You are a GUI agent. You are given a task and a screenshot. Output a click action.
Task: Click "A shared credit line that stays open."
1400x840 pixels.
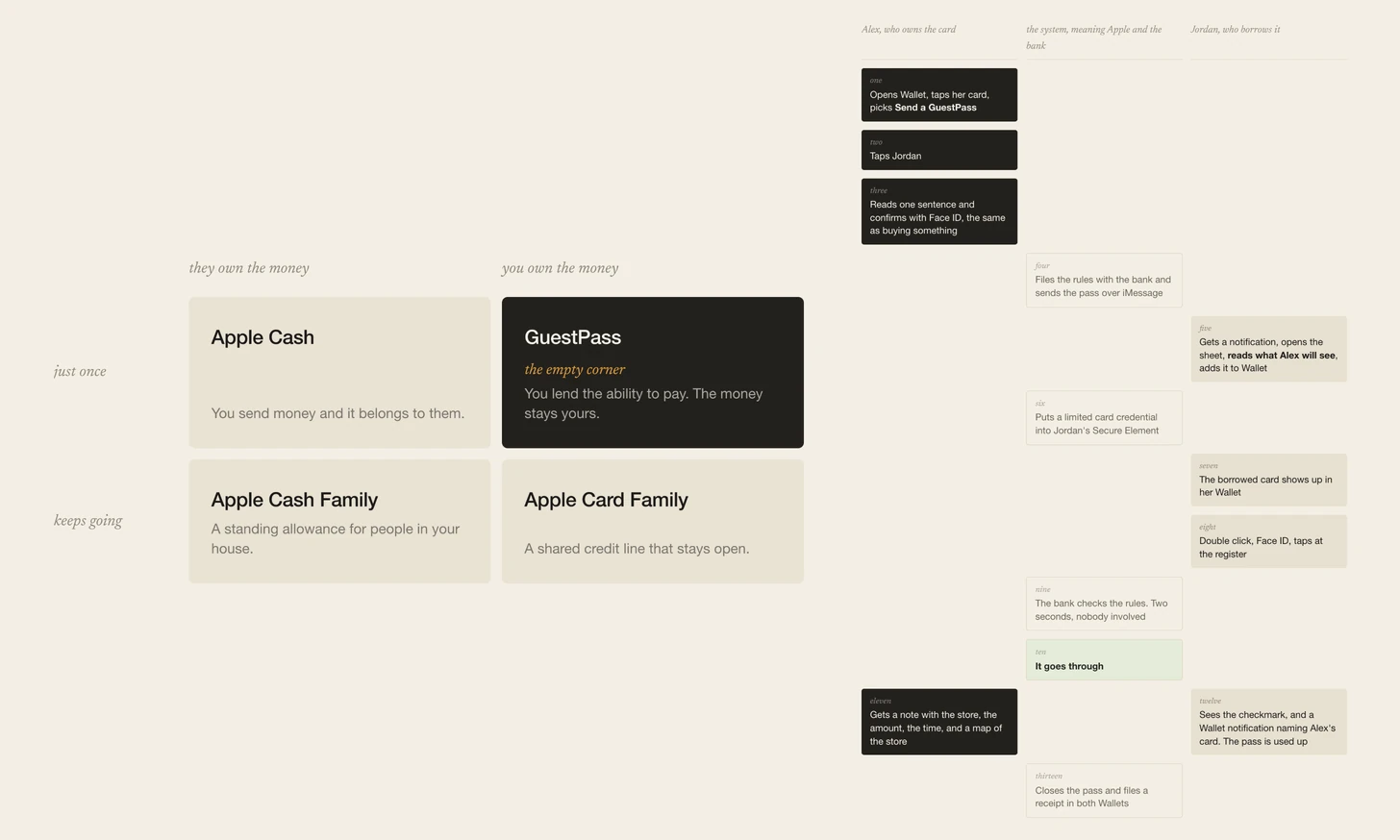[637, 549]
